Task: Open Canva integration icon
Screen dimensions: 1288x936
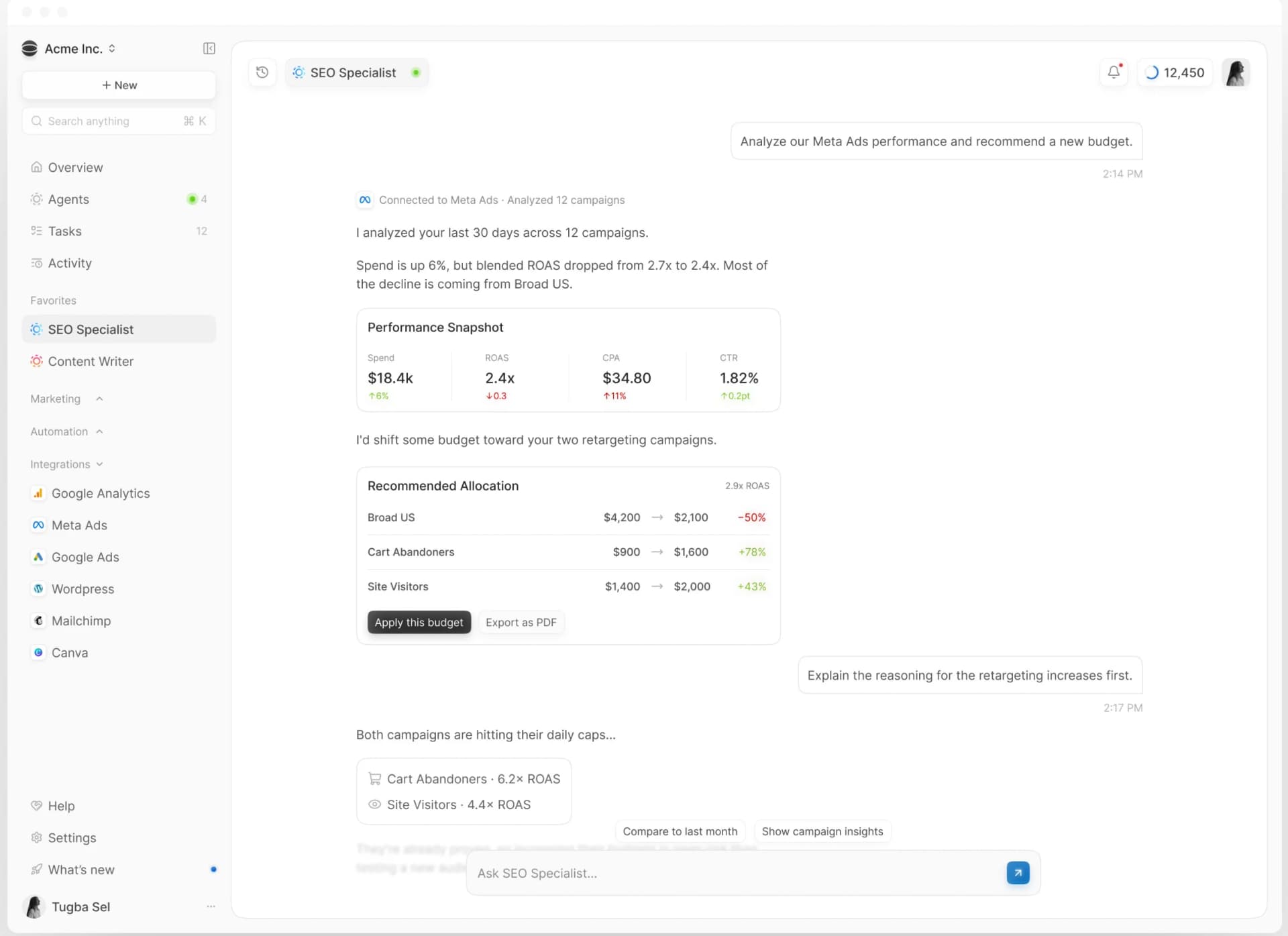Action: [38, 652]
